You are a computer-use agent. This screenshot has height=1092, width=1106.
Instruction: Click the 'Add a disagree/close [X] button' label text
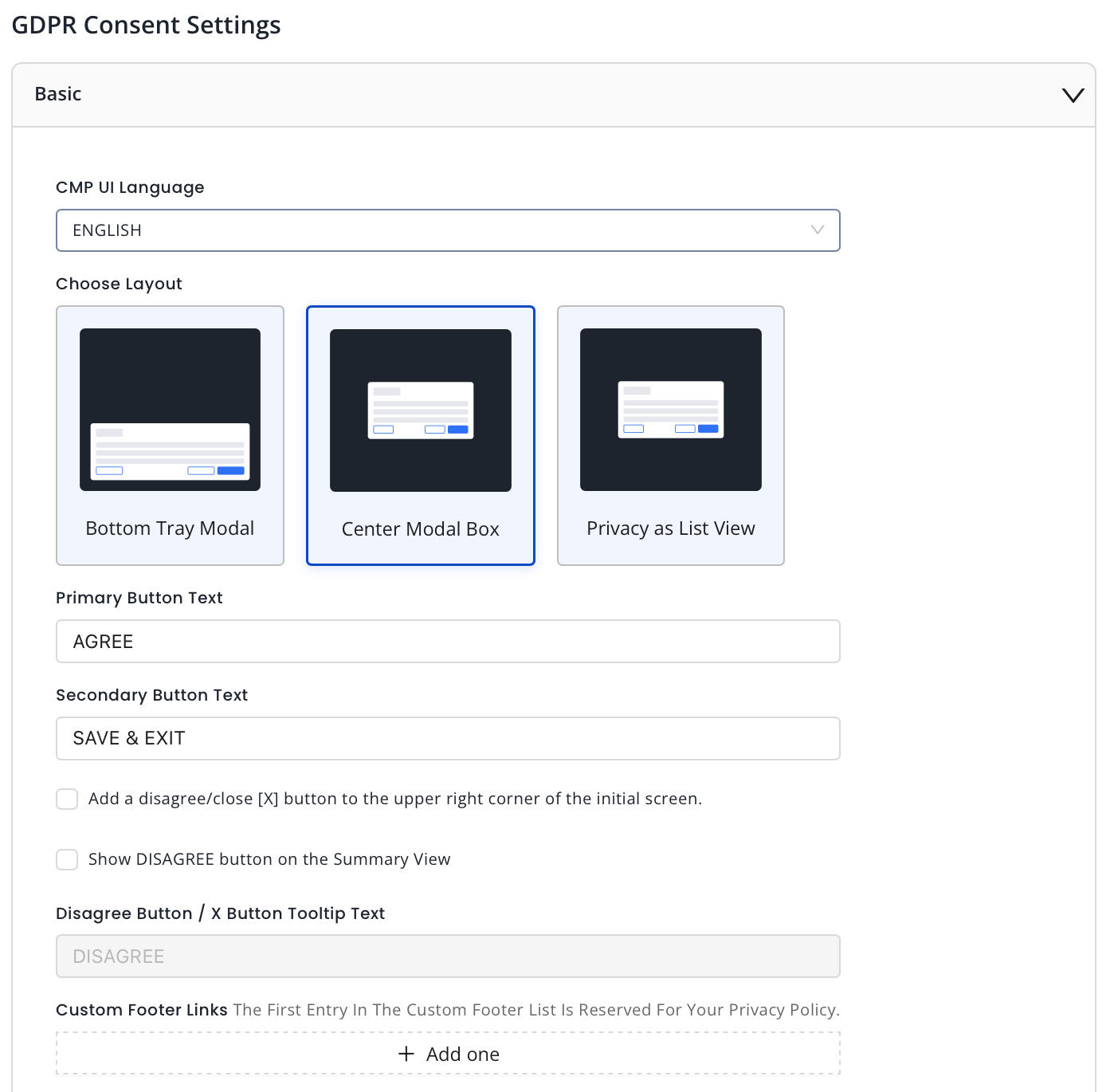tap(394, 799)
